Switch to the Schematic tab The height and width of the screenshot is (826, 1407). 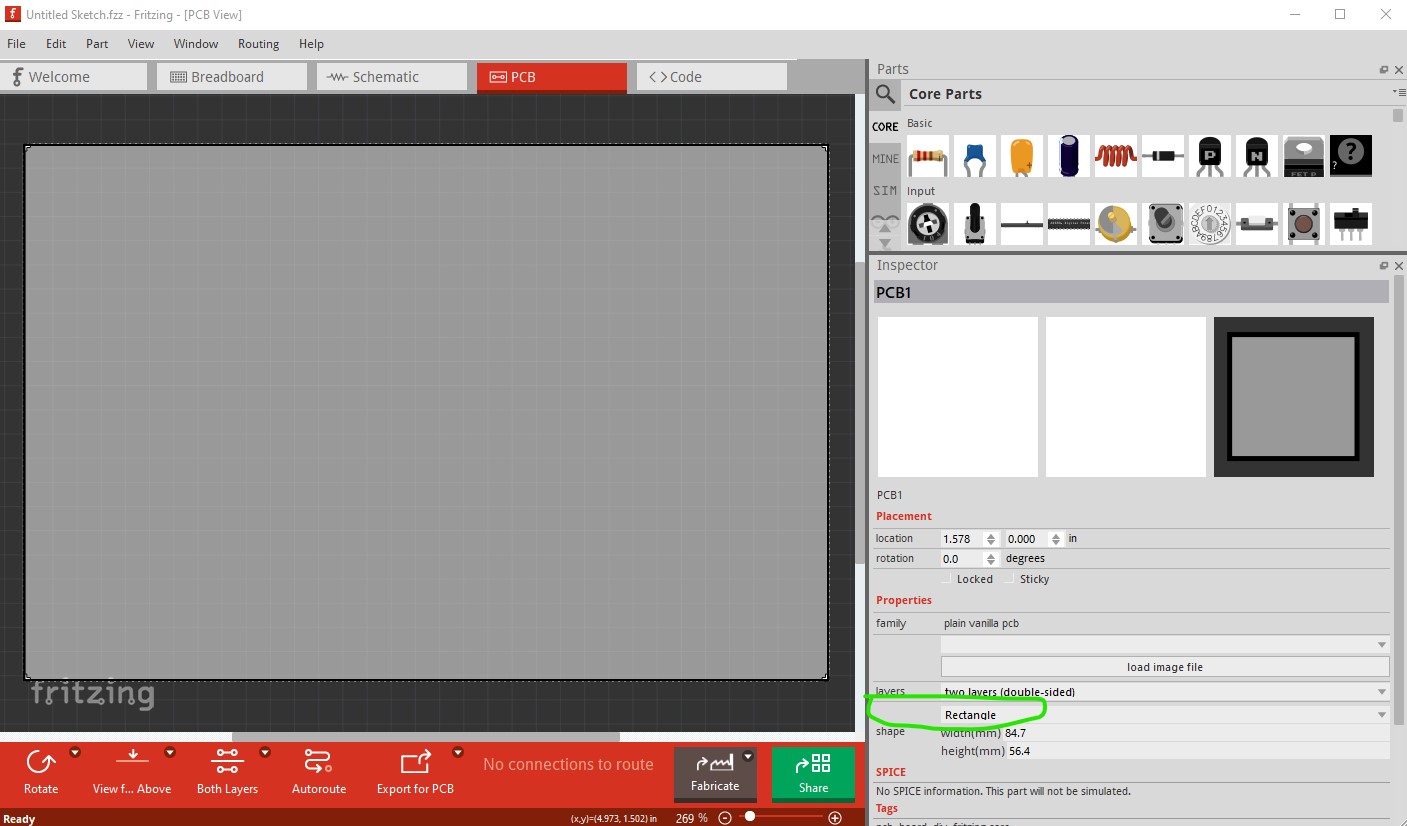[392, 77]
